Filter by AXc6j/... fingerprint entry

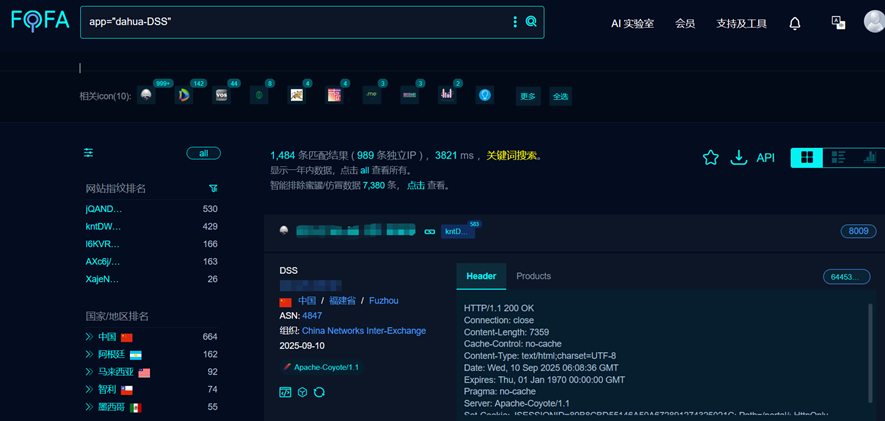(x=103, y=261)
